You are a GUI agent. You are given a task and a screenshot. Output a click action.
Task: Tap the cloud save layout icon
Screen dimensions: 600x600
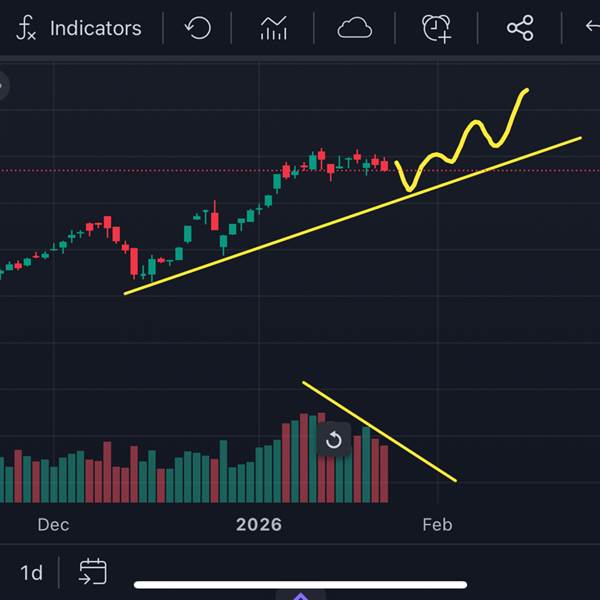pyautogui.click(x=354, y=28)
